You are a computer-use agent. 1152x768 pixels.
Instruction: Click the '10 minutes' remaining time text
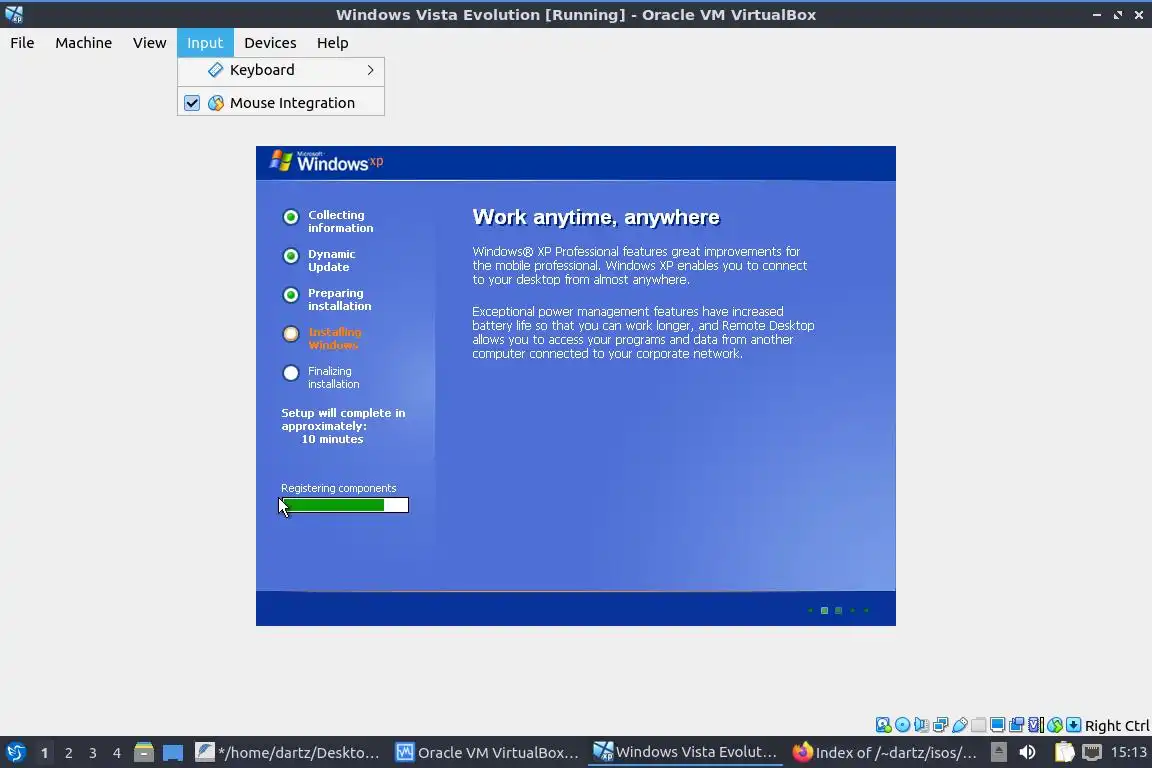[x=332, y=439]
